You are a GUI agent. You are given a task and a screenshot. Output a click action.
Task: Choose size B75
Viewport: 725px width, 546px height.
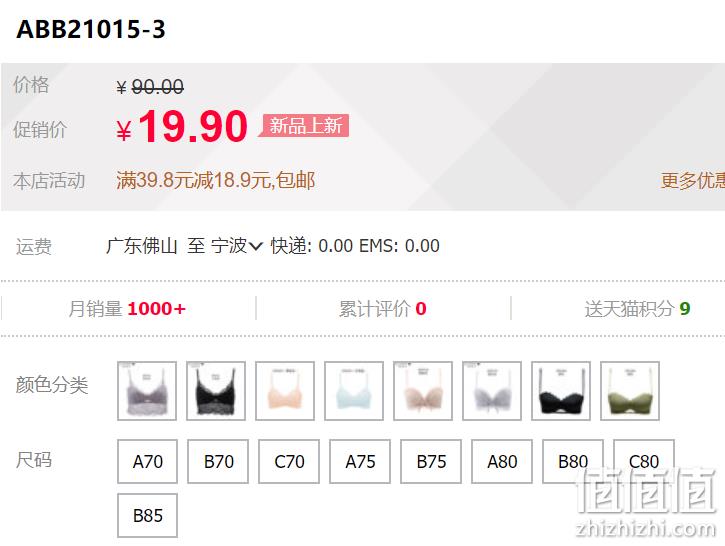[x=431, y=461]
